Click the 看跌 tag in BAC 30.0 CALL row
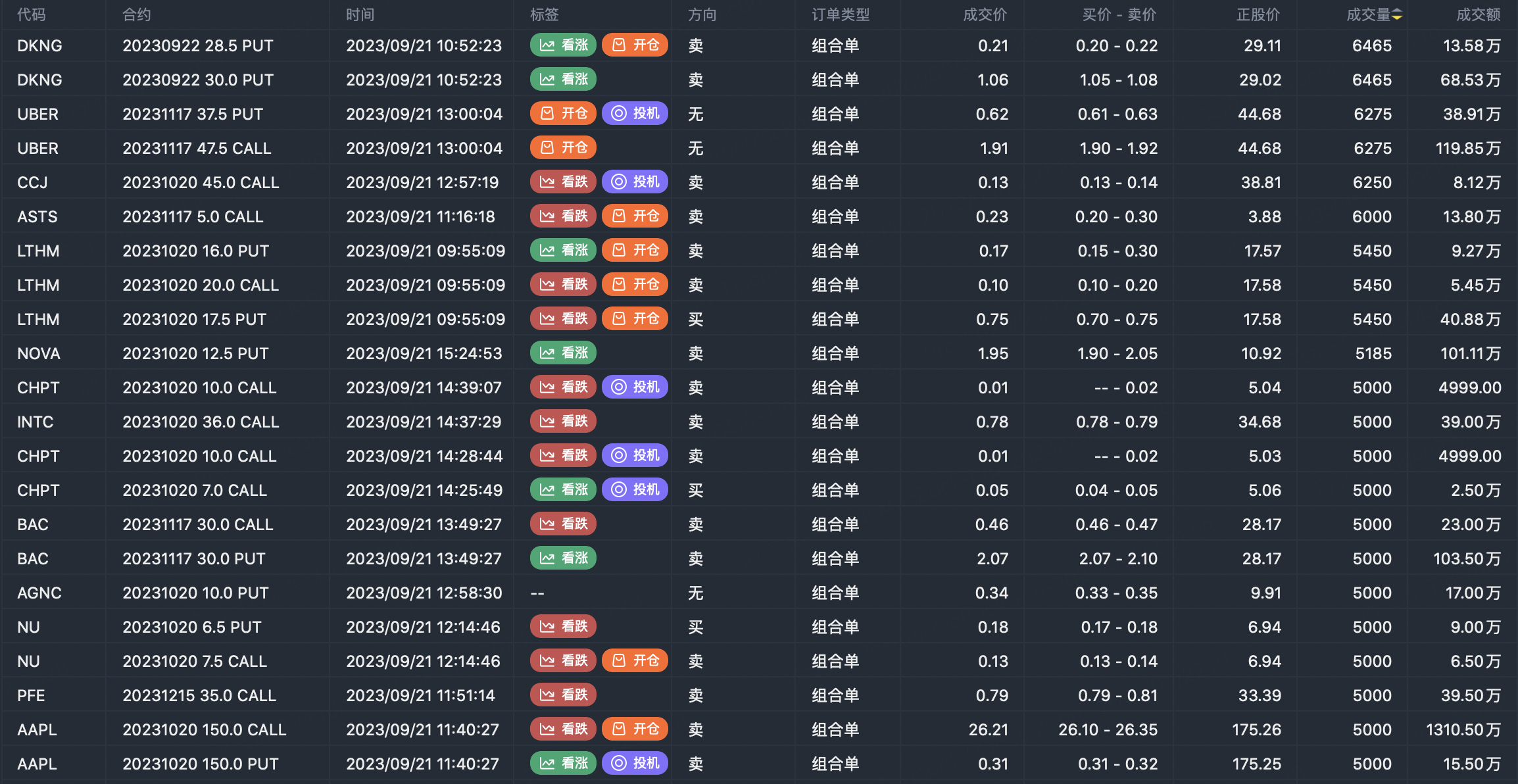Screen dimensions: 1518x784 [564, 524]
